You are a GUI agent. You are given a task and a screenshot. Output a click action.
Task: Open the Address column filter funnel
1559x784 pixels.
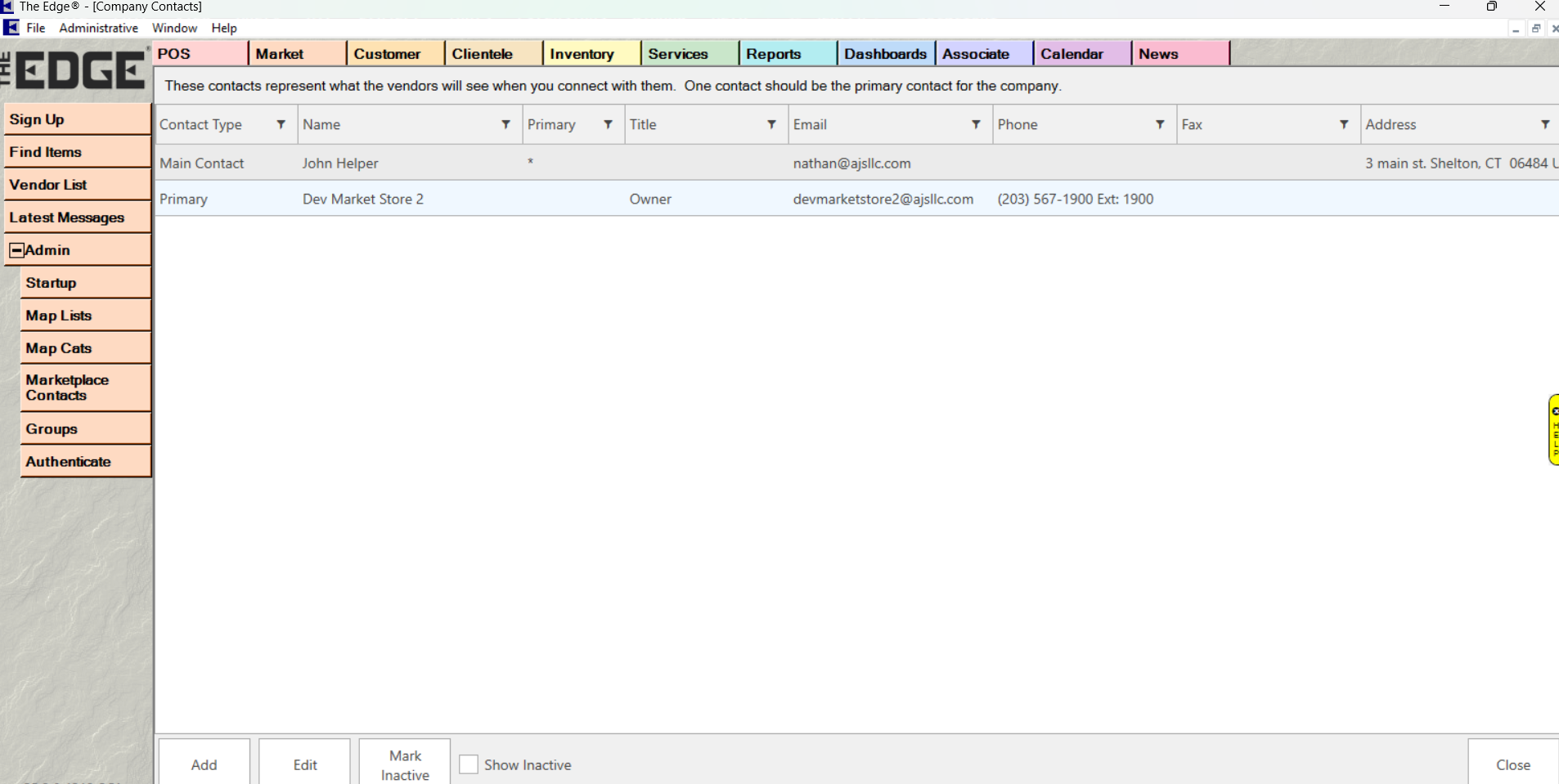click(1545, 124)
